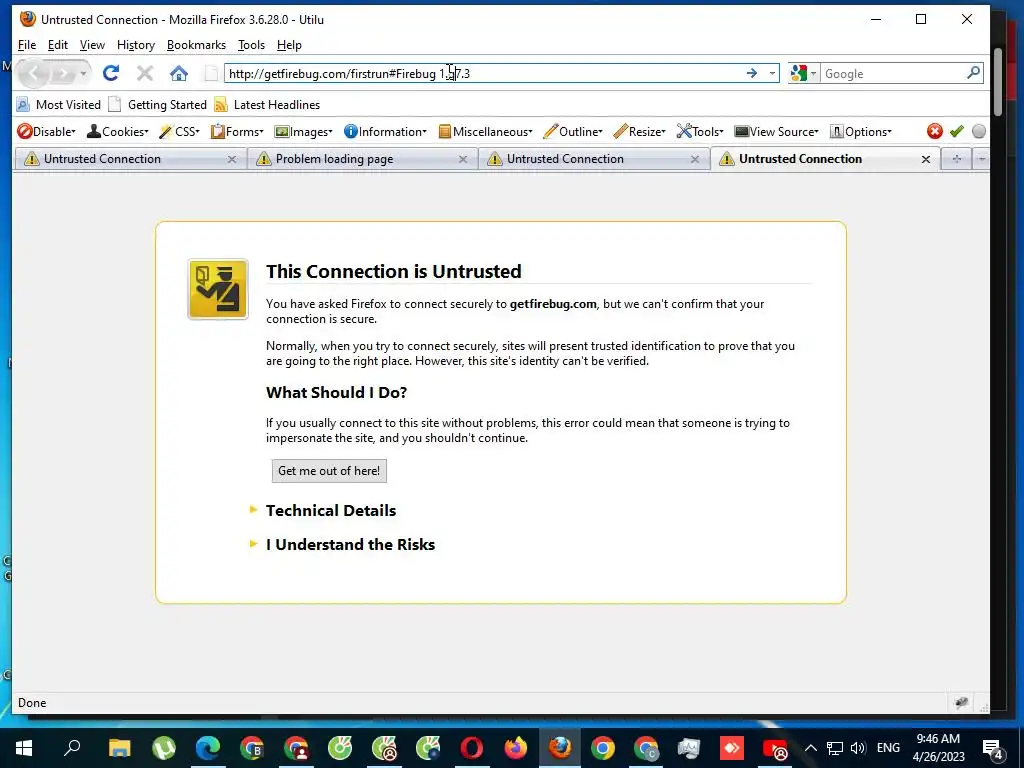Viewport: 1024px width, 768px height.
Task: Open the View Source developer menu
Action: point(776,131)
